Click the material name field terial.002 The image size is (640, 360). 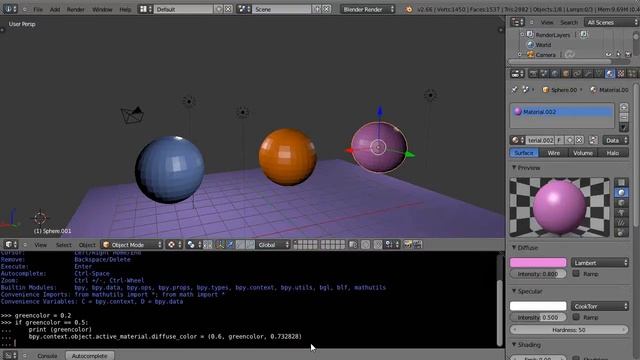[x=540, y=140]
